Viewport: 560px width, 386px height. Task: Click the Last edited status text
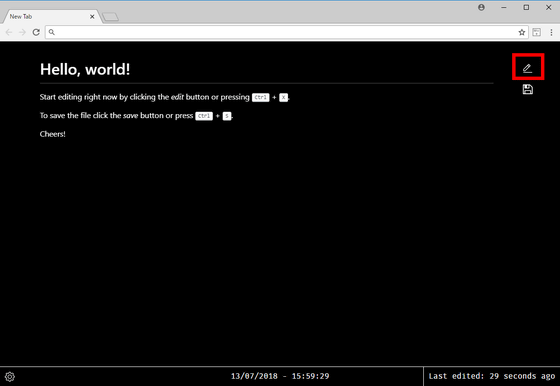pyautogui.click(x=491, y=376)
